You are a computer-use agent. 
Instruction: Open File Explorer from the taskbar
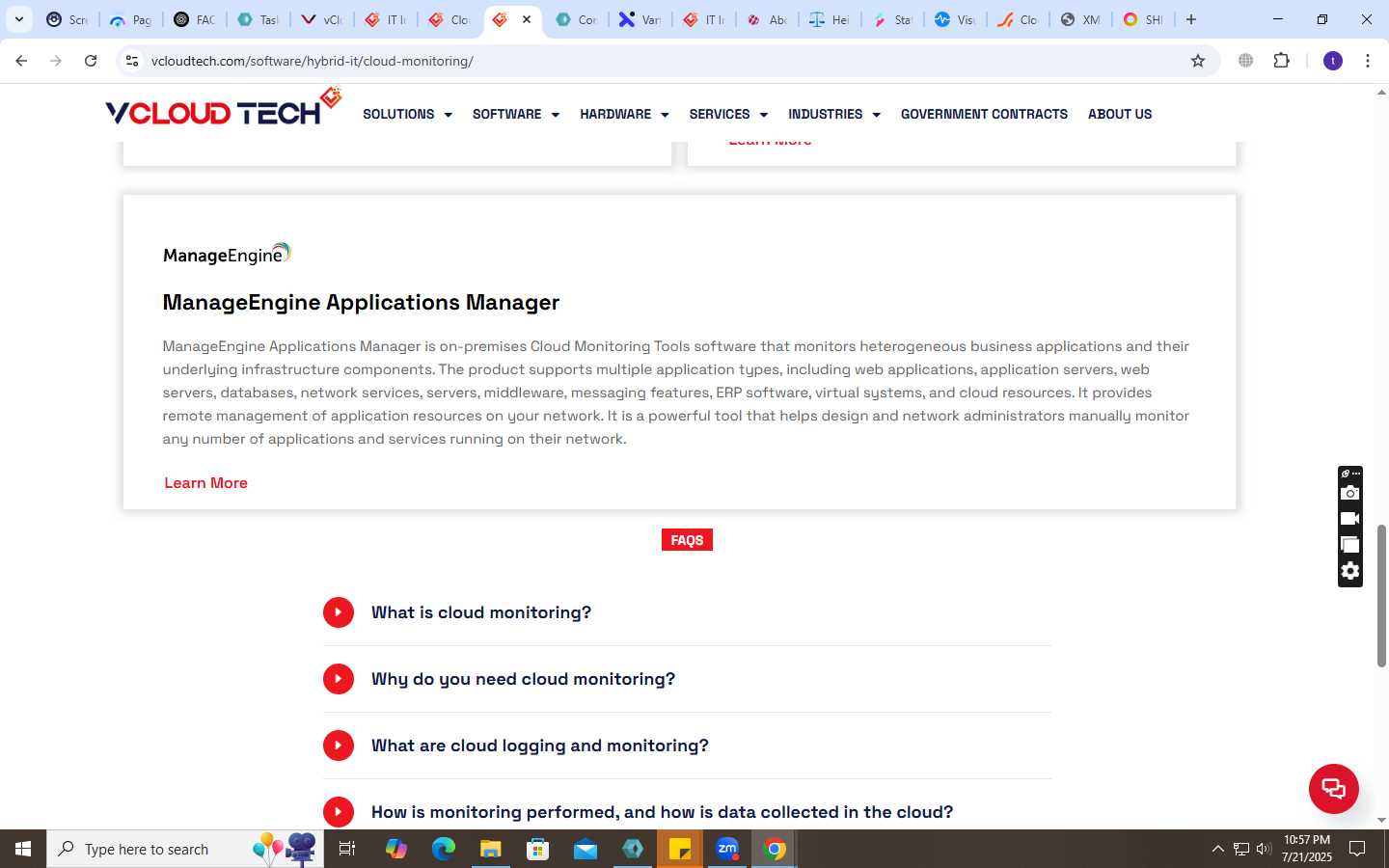click(x=491, y=849)
